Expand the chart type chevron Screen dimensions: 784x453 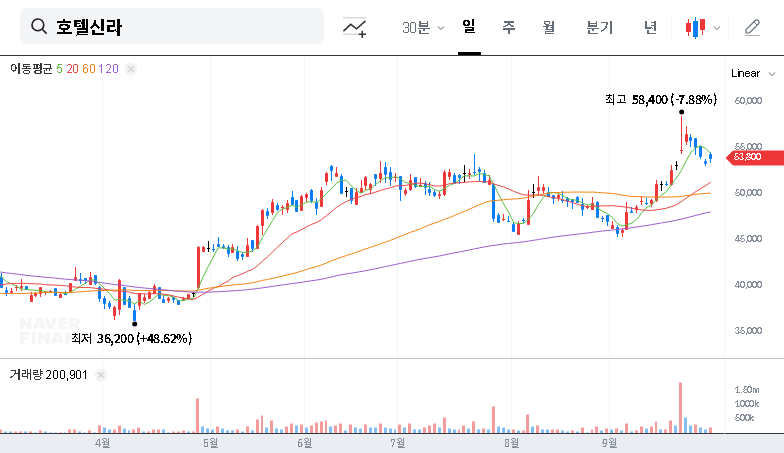pyautogui.click(x=716, y=28)
